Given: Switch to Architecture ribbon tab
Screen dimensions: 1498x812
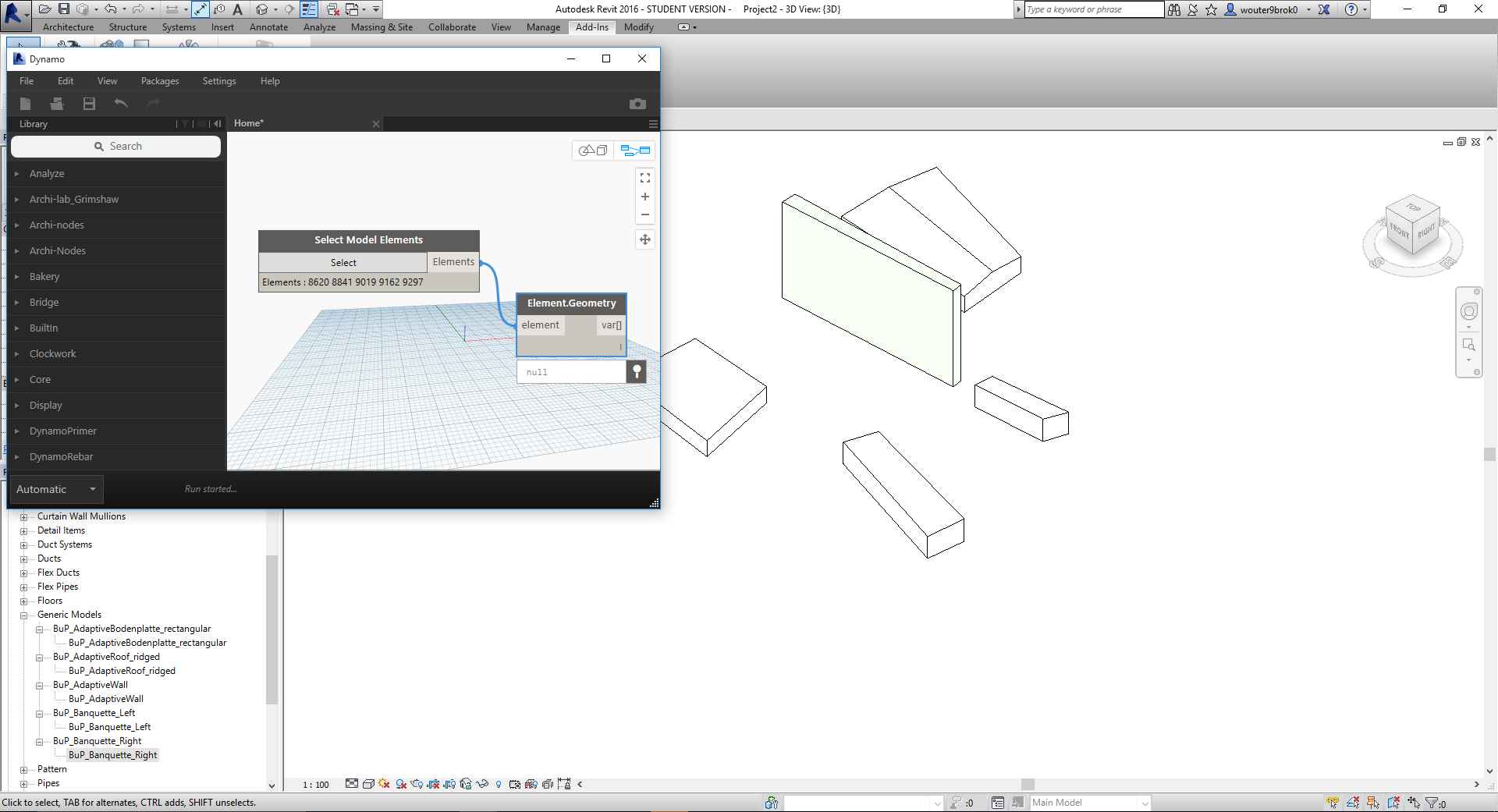Looking at the screenshot, I should pos(68,27).
